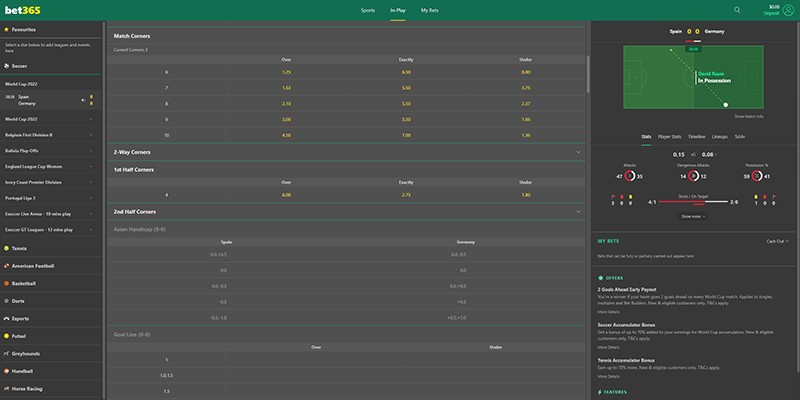Expand stats with Show more
Image resolution: width=800 pixels, height=400 pixels.
(693, 216)
